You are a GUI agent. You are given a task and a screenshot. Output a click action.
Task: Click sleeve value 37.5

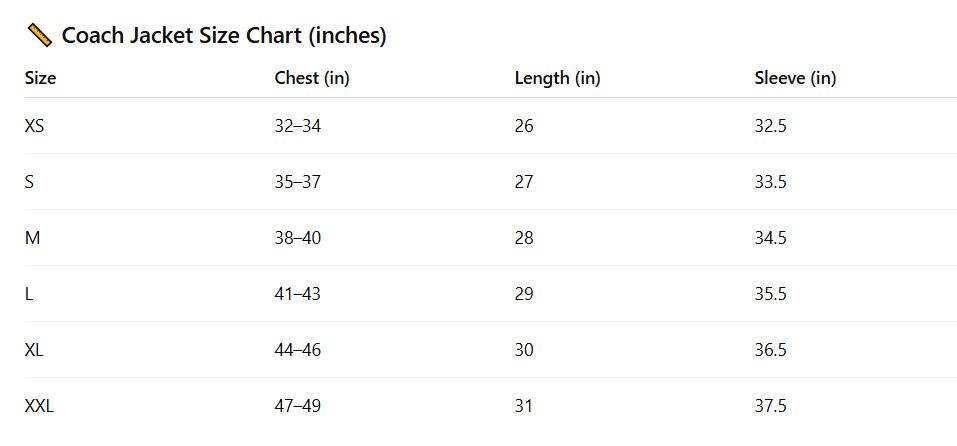[x=771, y=406]
